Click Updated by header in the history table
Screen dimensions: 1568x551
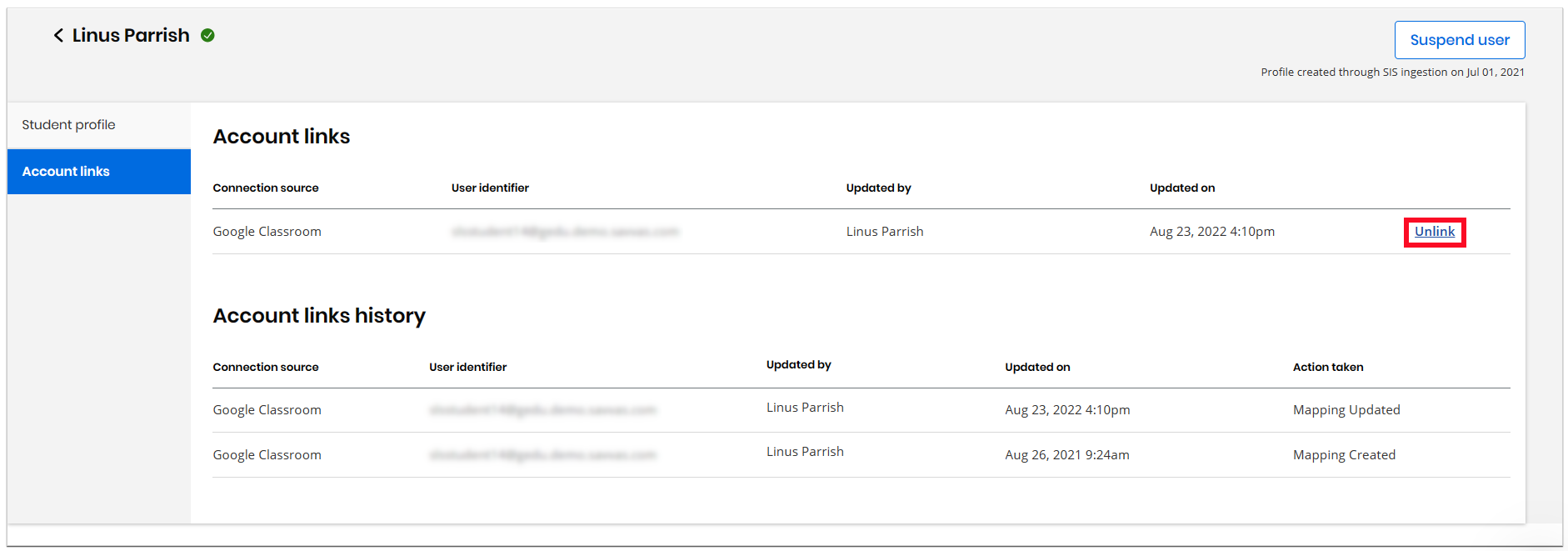798,365
